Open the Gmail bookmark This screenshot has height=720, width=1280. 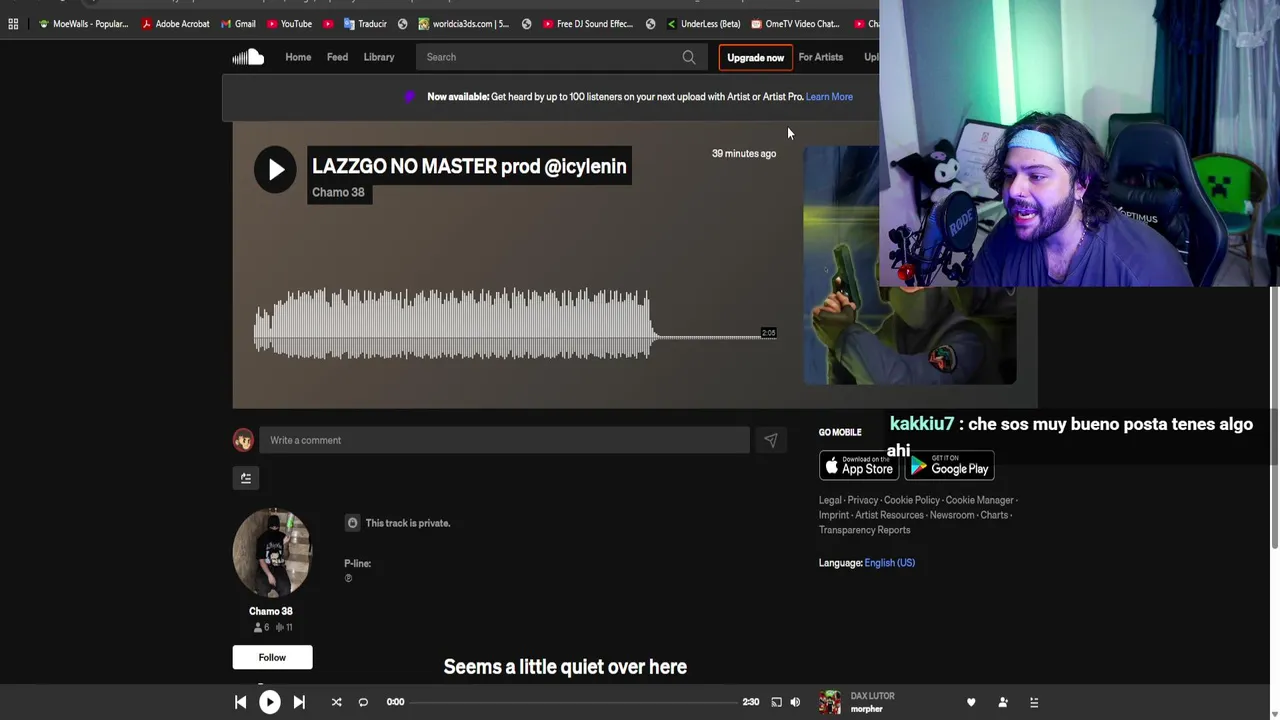pyautogui.click(x=238, y=24)
